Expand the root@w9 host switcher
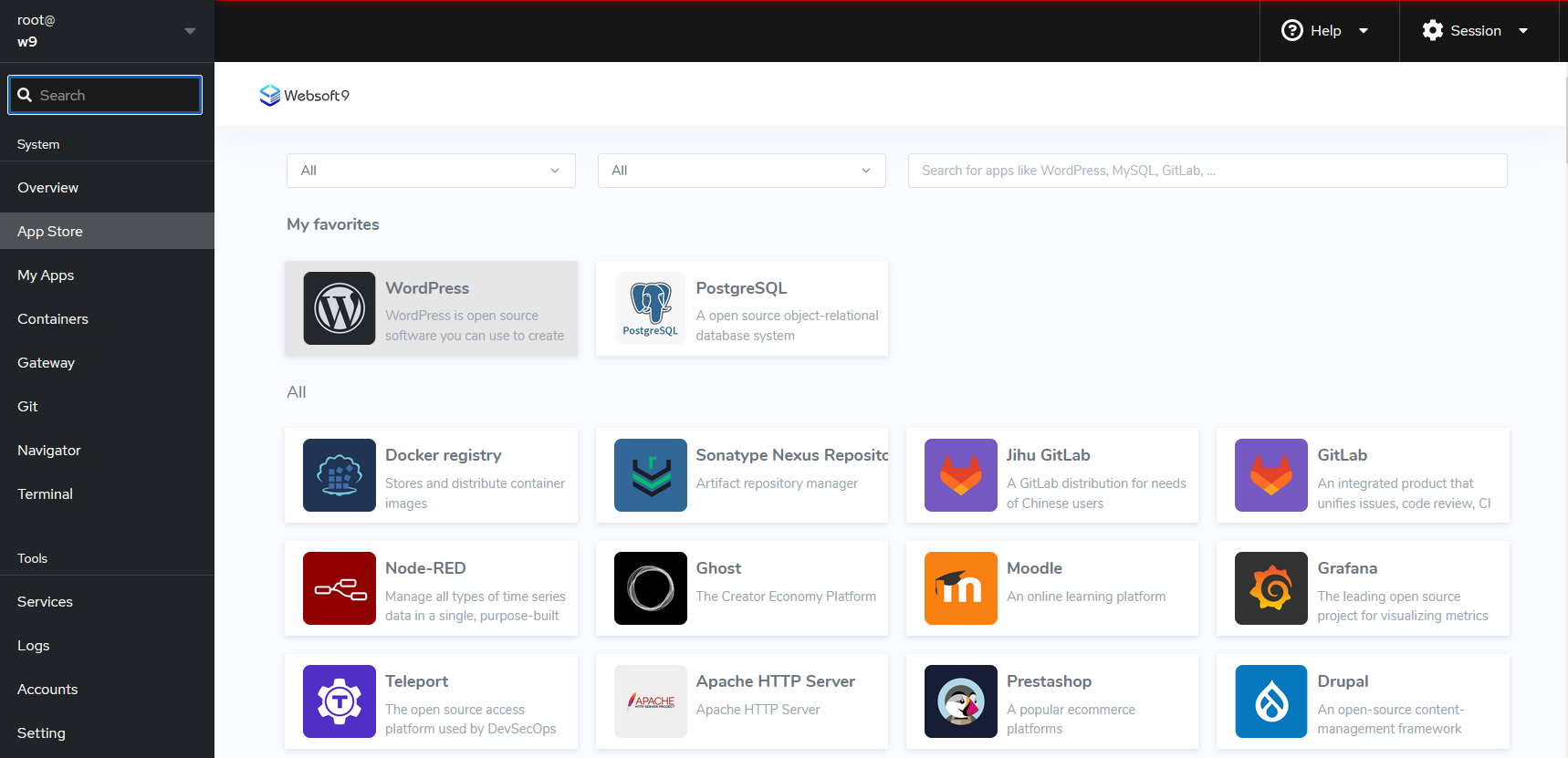1568x758 pixels. [x=107, y=31]
